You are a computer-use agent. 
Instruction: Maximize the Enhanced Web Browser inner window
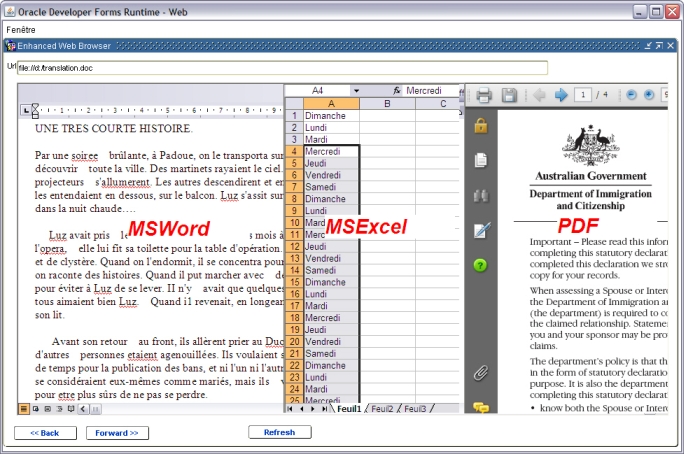click(659, 45)
